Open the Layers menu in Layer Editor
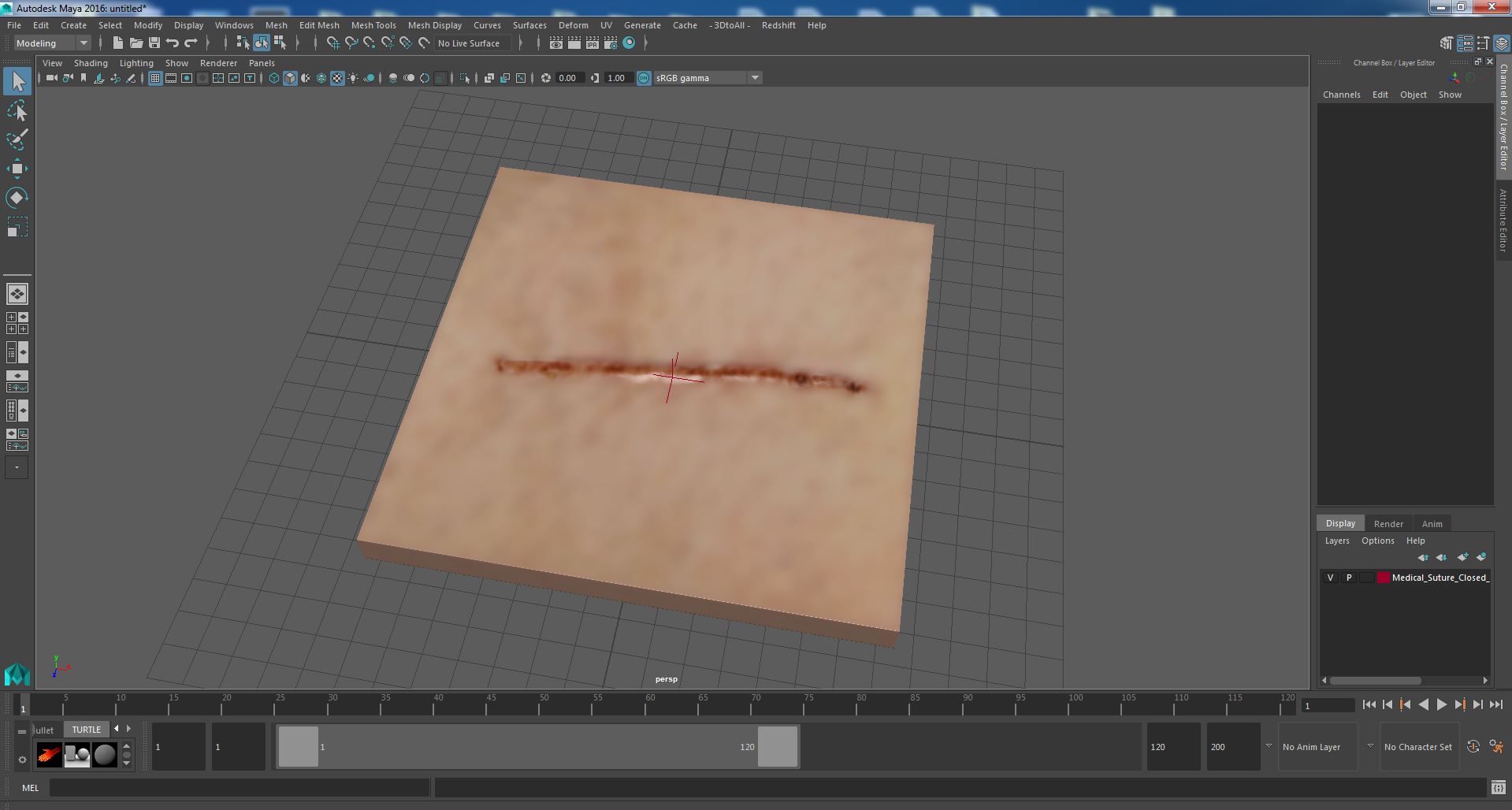Screen dimensions: 1512x810 click(1337, 541)
